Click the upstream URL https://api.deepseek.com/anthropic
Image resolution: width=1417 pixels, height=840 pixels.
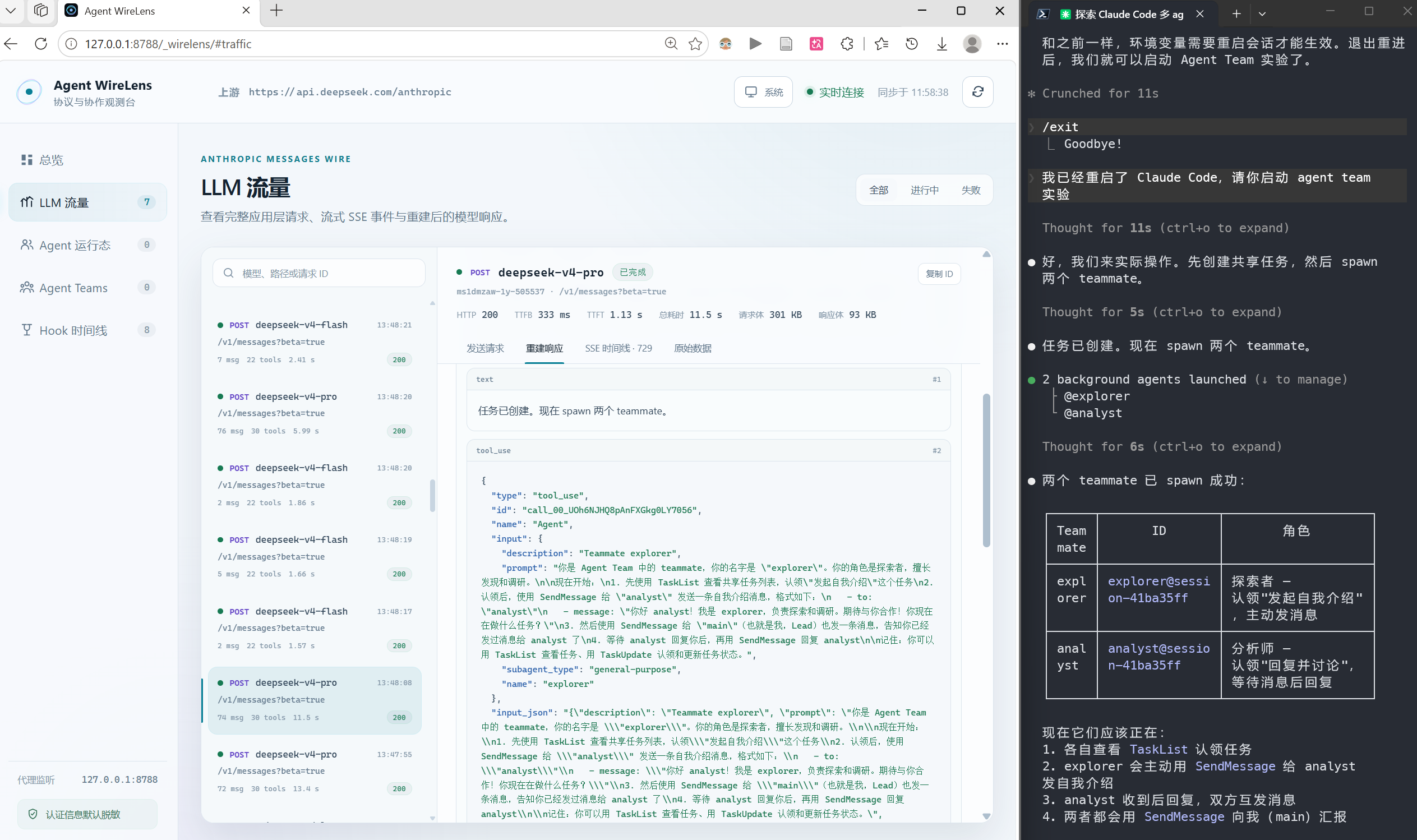tap(350, 92)
